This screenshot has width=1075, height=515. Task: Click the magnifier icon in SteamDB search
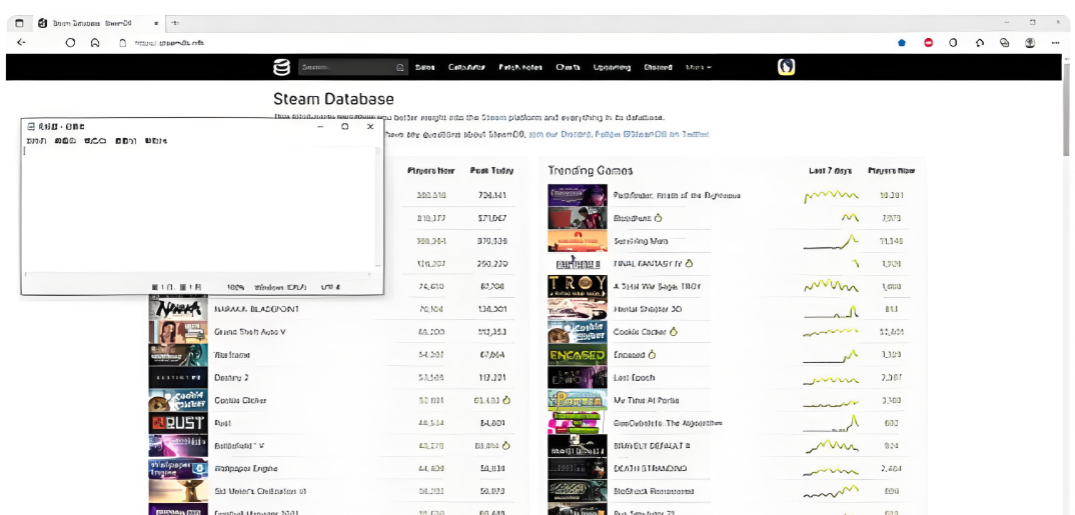(400, 68)
